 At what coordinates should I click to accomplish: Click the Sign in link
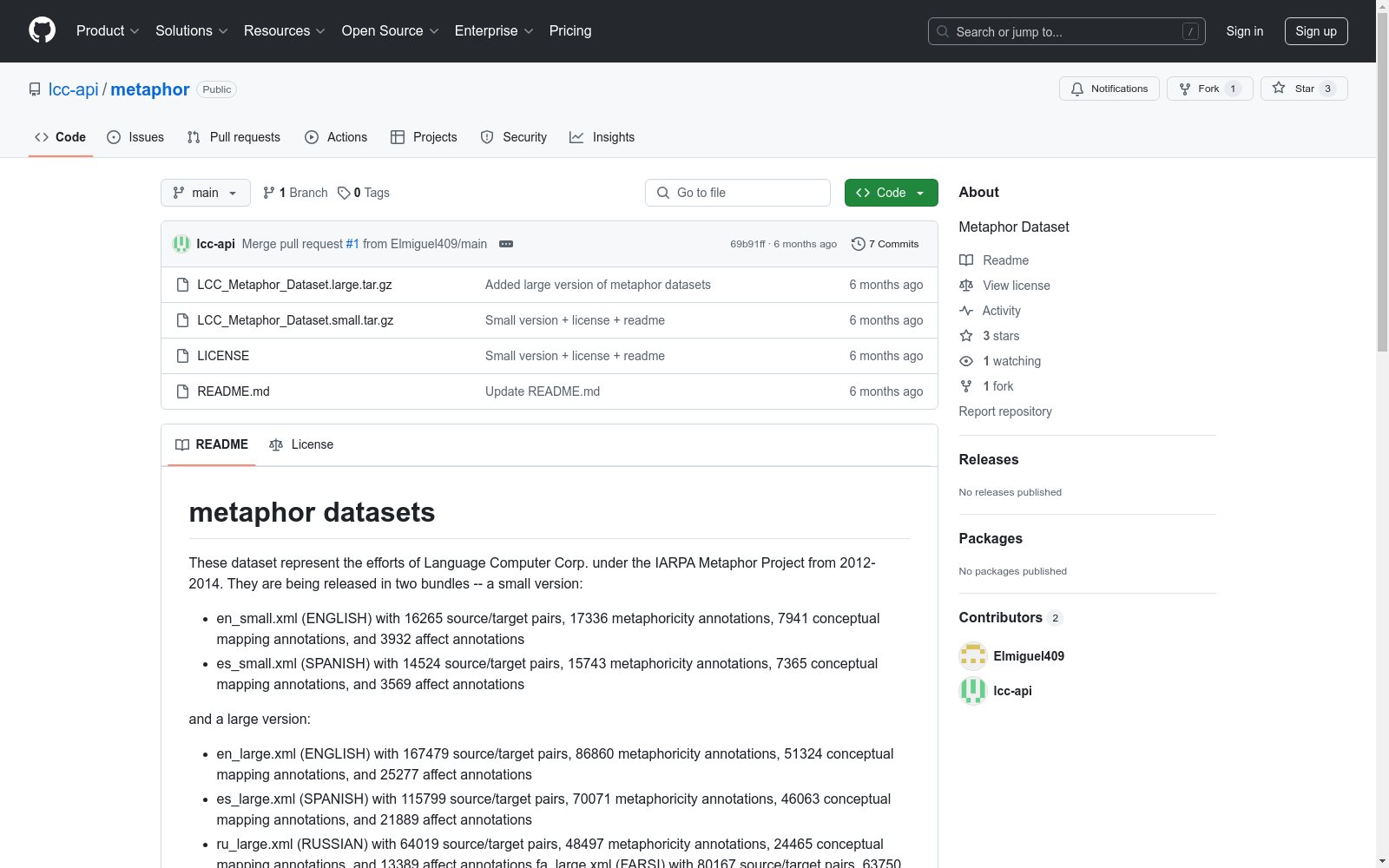[1245, 31]
